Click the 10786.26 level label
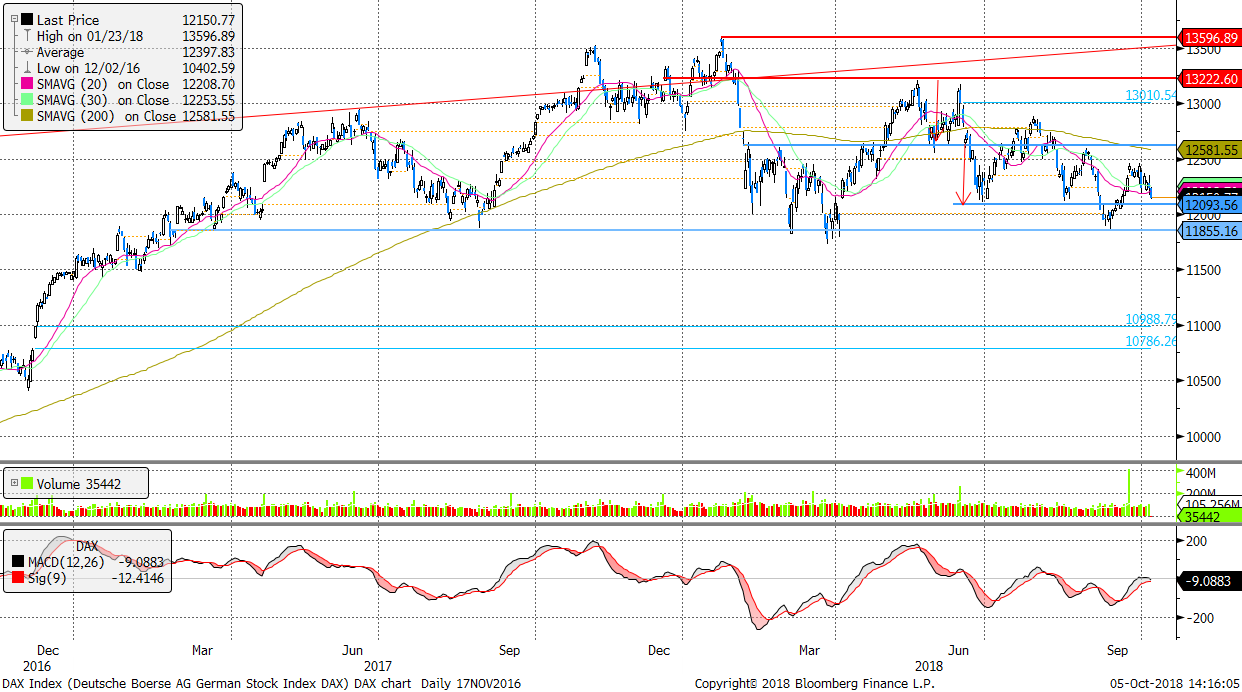Viewport: 1242px width, 692px height. coord(1151,341)
